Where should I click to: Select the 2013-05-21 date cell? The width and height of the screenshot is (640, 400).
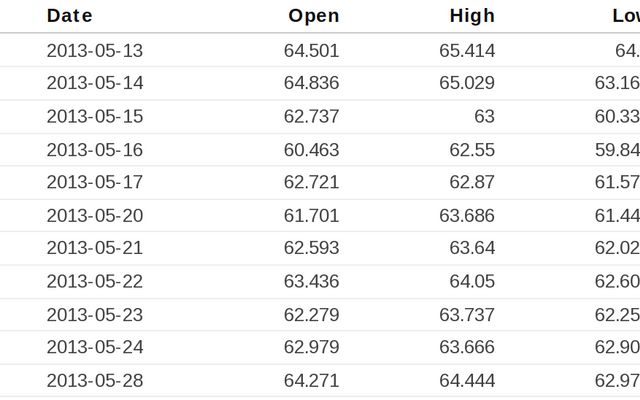(x=95, y=248)
